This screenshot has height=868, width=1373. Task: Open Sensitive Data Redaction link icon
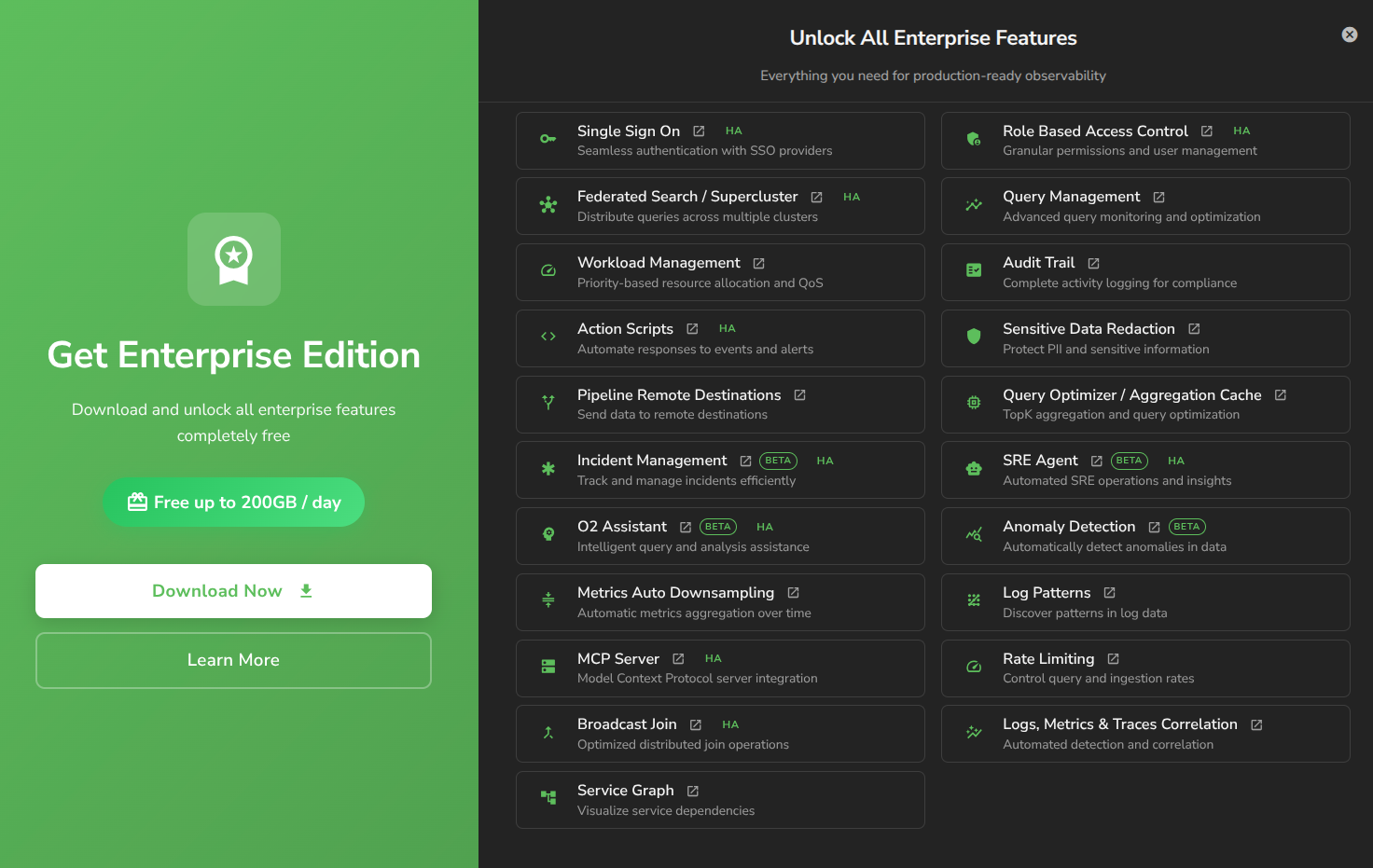pyautogui.click(x=1194, y=329)
